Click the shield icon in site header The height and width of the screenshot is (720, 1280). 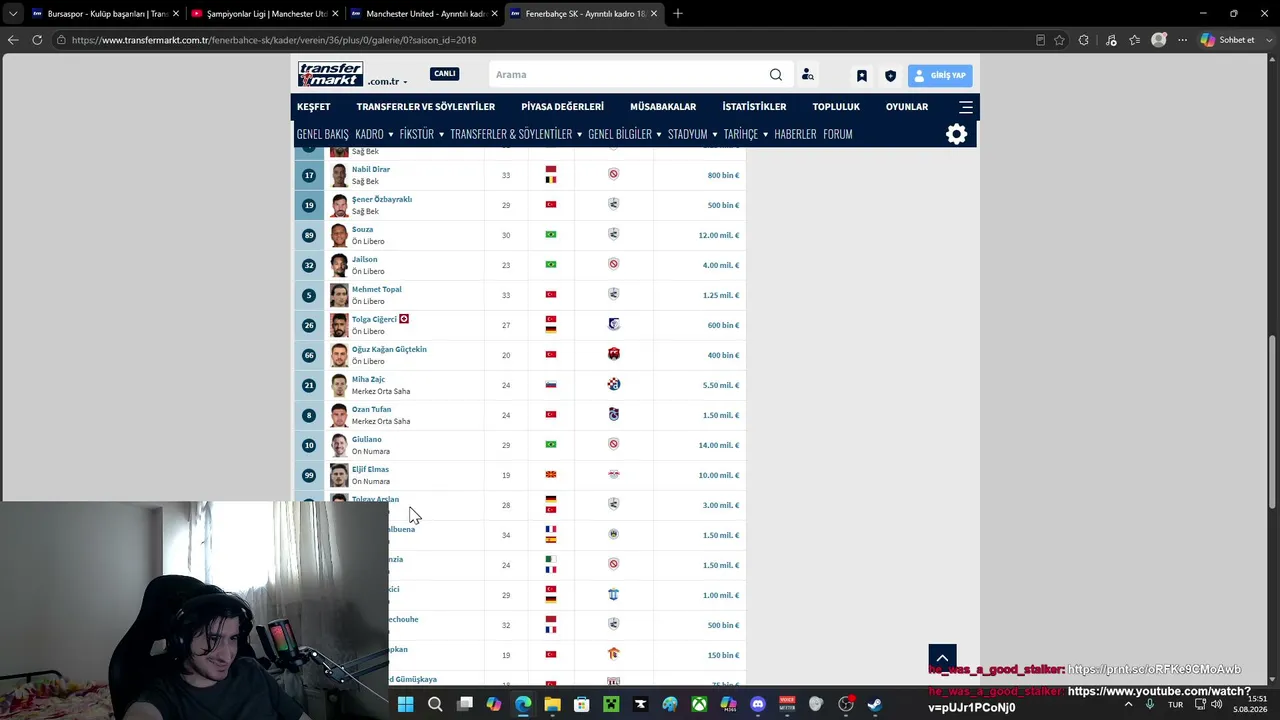(890, 75)
